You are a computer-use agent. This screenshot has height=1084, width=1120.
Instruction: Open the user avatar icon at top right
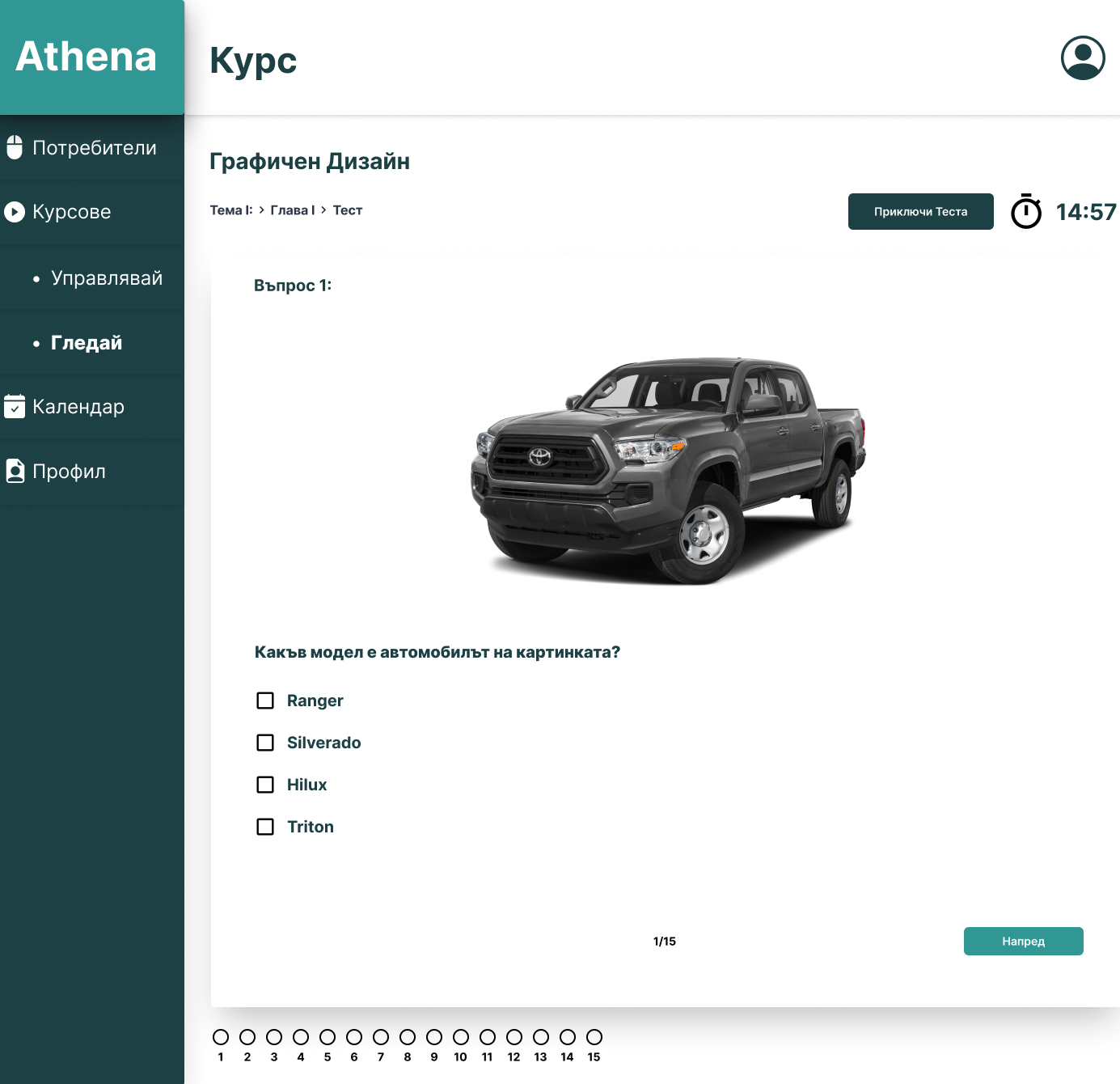(1084, 58)
